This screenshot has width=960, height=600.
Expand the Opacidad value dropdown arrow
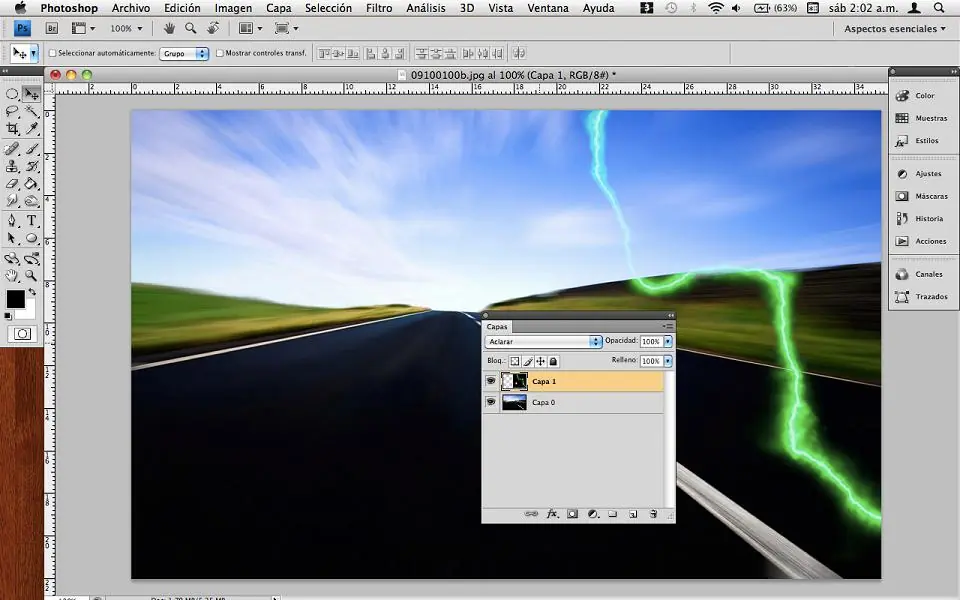(x=668, y=341)
